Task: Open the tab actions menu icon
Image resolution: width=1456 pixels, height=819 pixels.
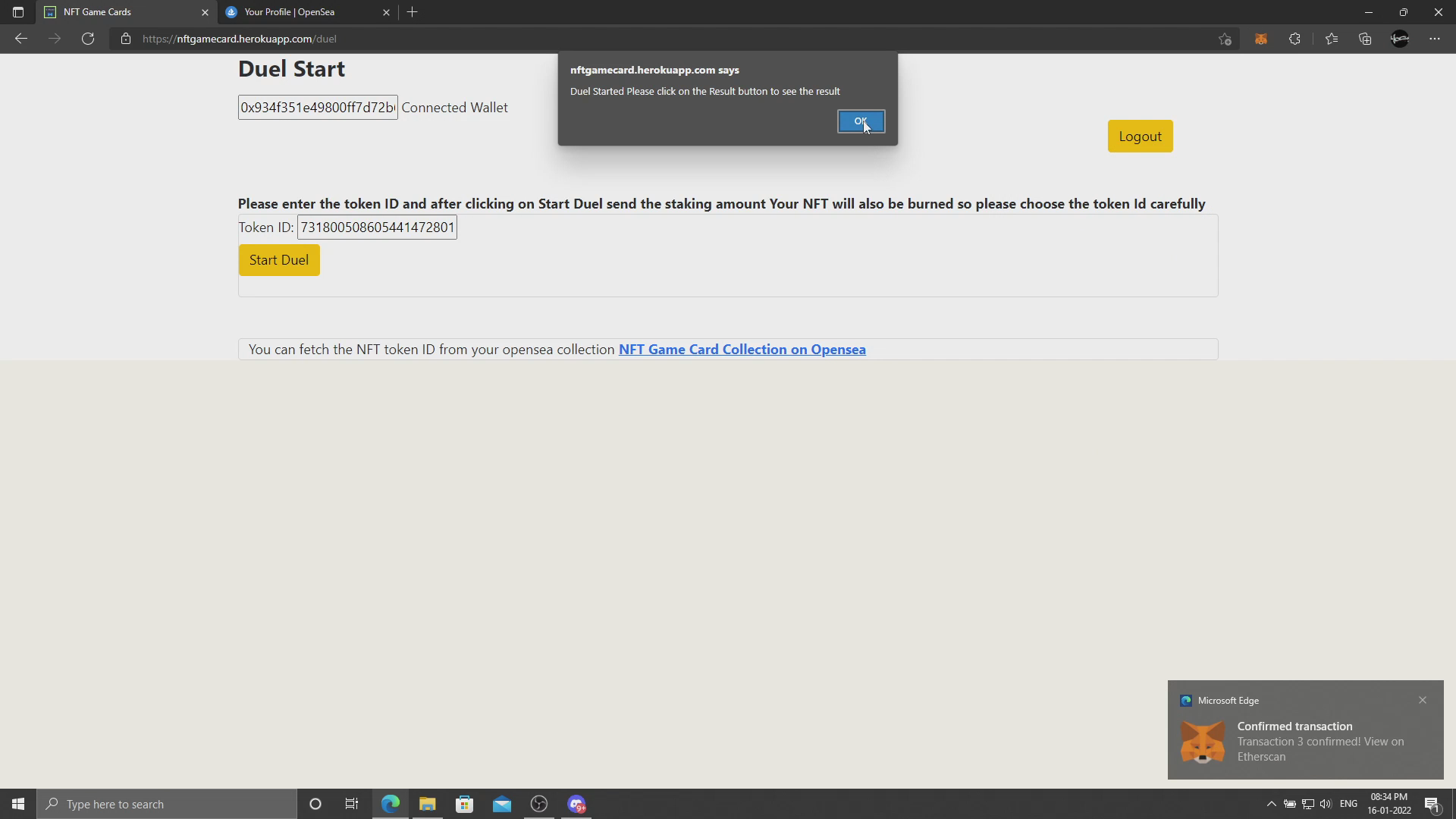Action: [18, 12]
